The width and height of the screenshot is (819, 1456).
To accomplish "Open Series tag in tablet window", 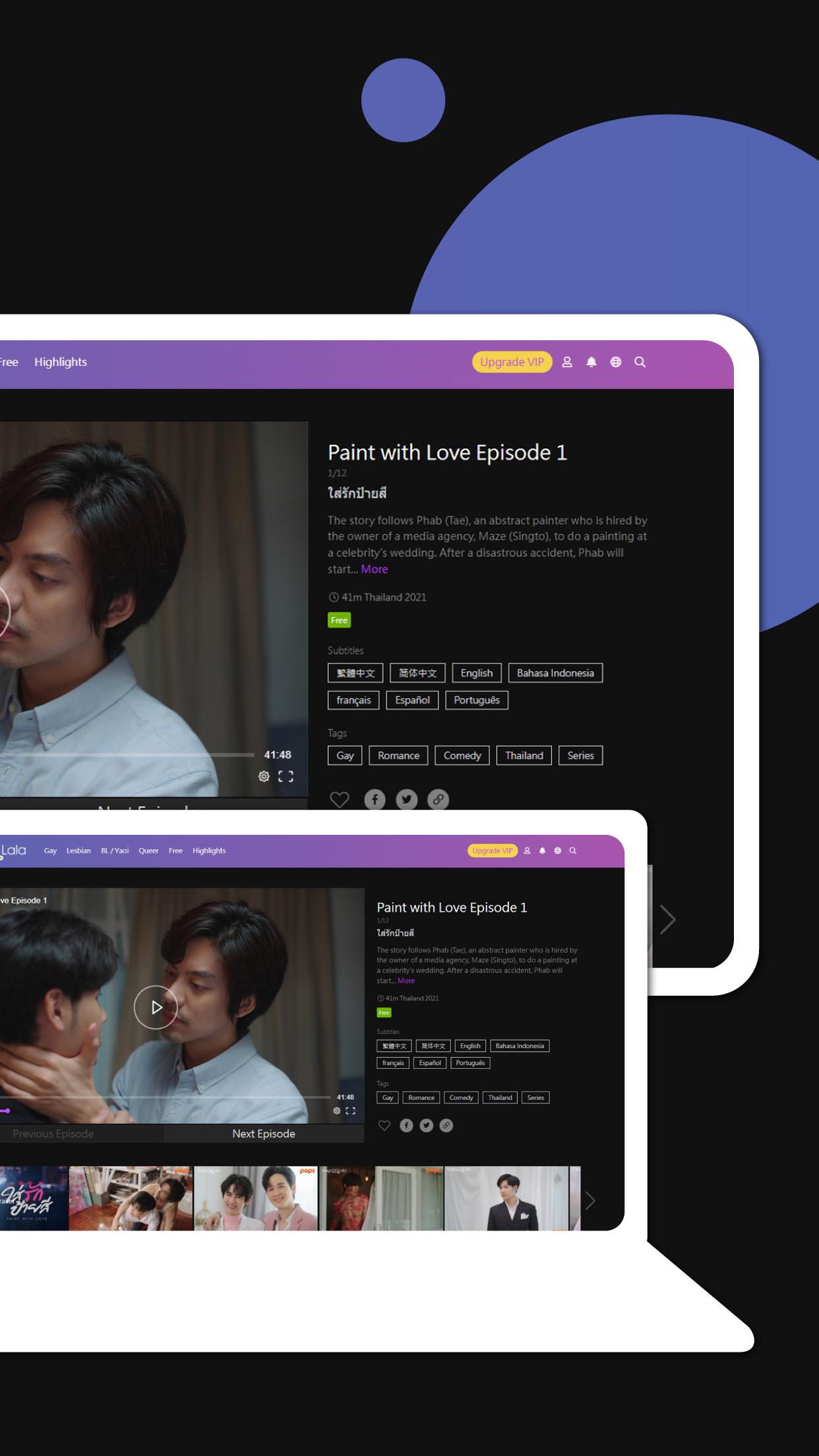I will 581,755.
